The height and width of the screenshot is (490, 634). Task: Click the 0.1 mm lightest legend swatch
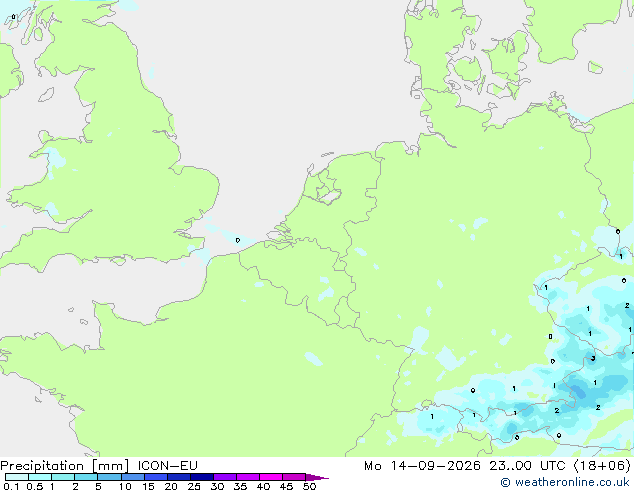(17, 477)
